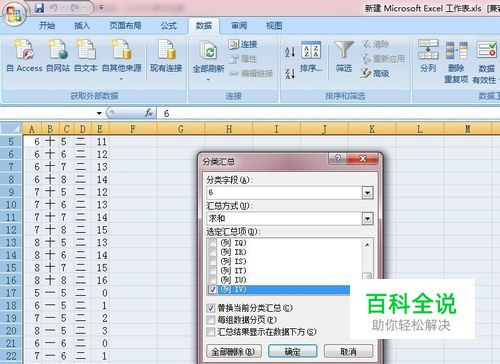Open the Name Box dropdown arrow

click(x=99, y=113)
